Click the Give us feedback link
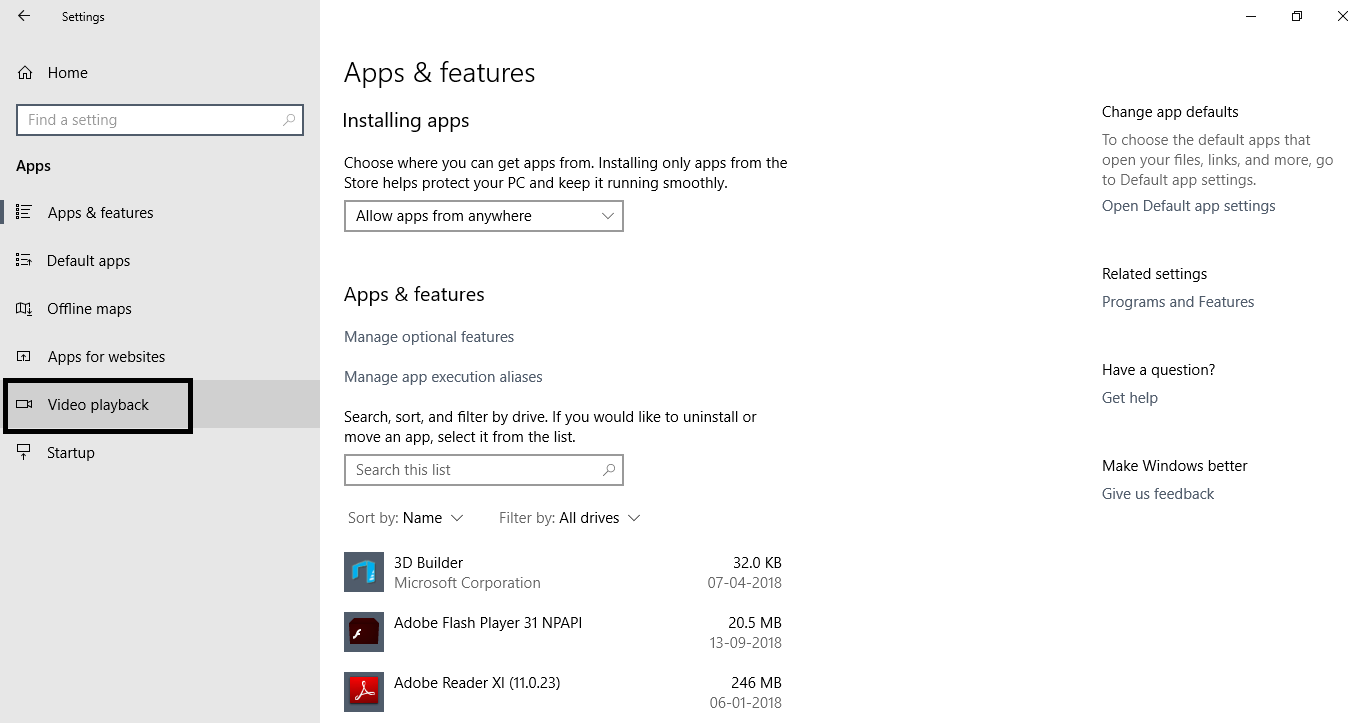The width and height of the screenshot is (1362, 723). pyautogui.click(x=1158, y=494)
